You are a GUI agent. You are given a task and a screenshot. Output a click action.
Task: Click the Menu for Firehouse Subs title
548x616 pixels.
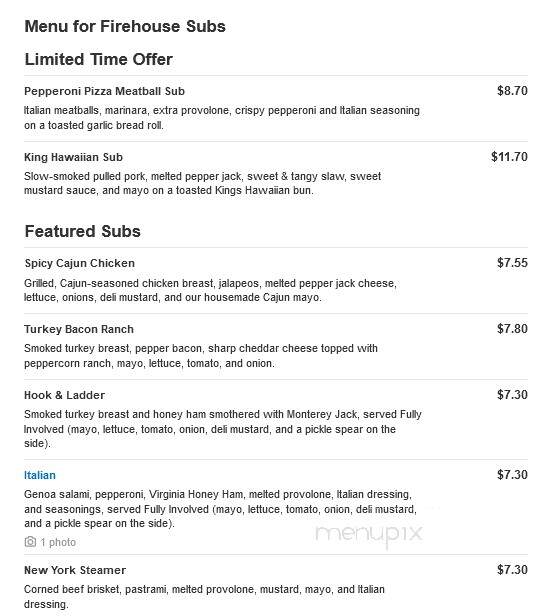125,26
